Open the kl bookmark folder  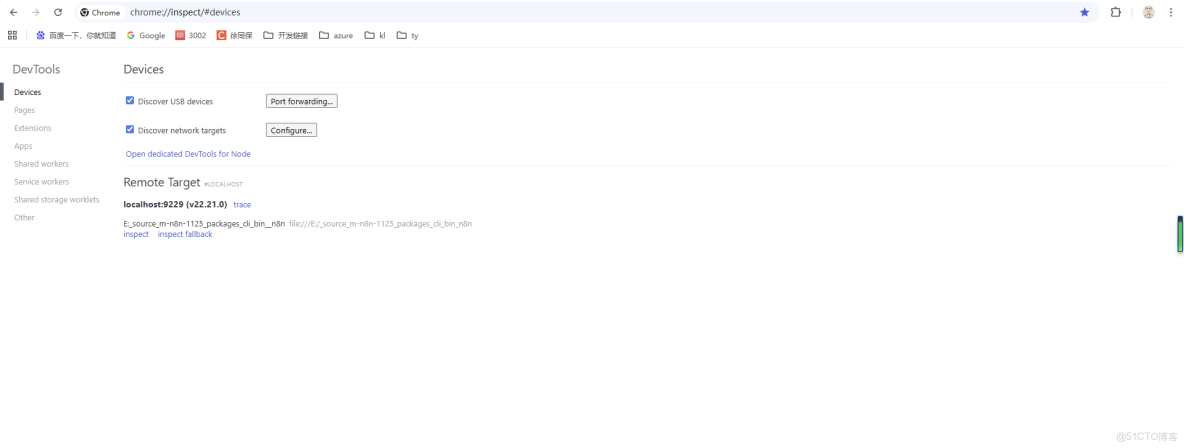click(375, 35)
